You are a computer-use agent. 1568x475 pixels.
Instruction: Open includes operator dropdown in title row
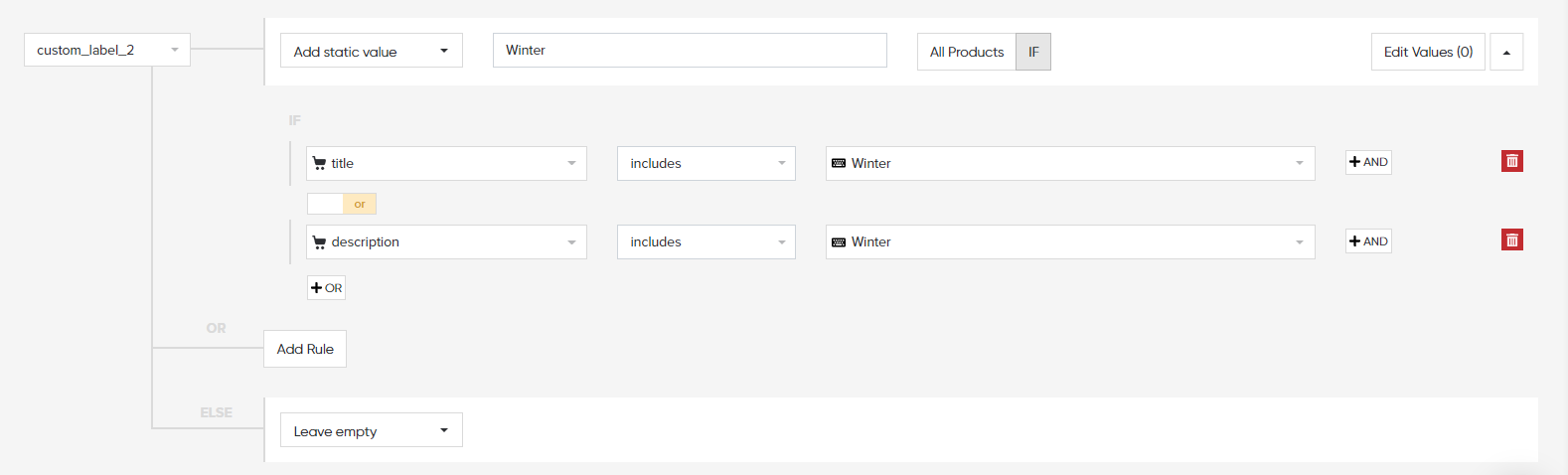706,163
